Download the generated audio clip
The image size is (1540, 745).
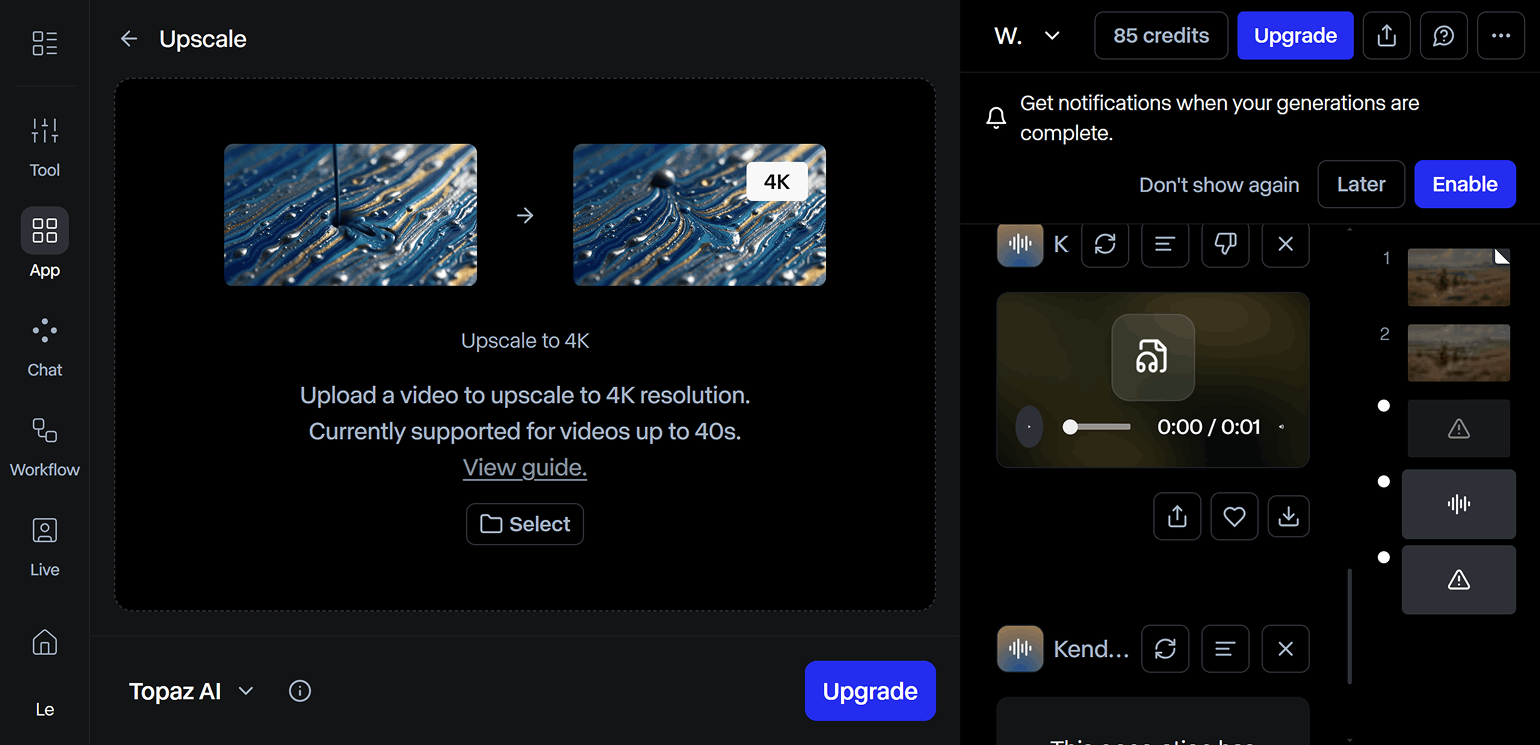[x=1289, y=516]
